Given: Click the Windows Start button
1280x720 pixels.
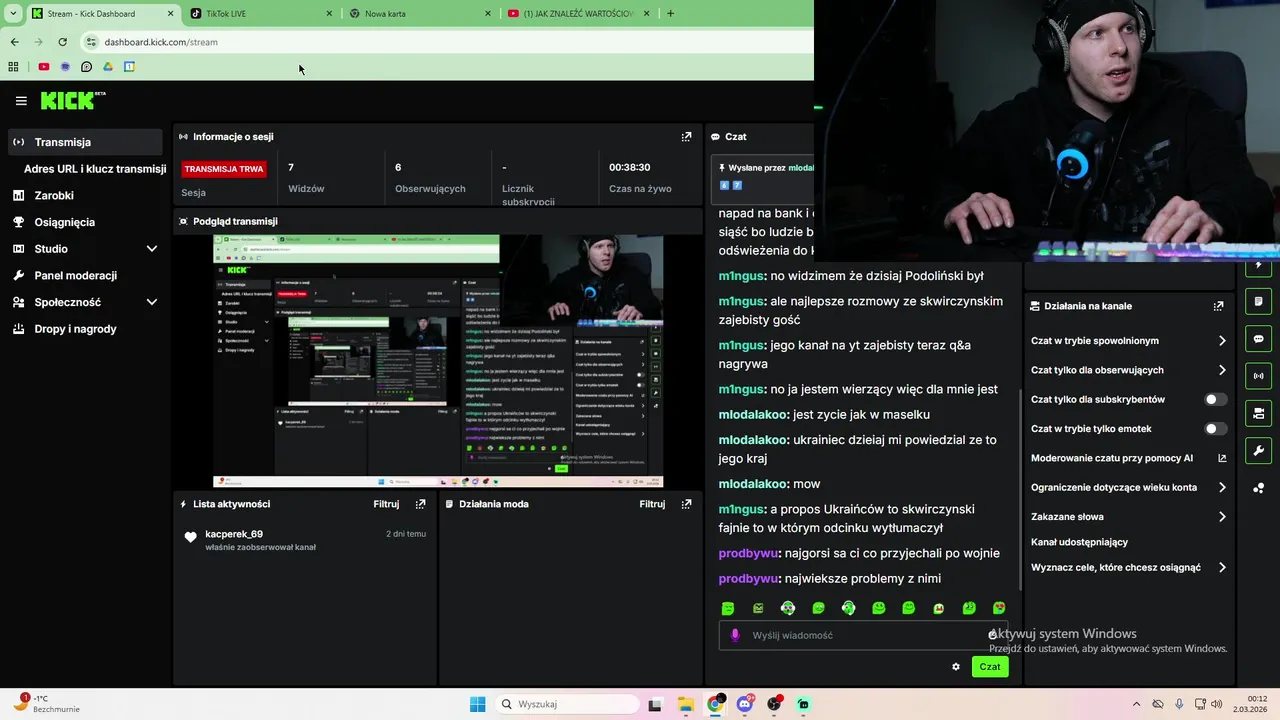Looking at the screenshot, I should [477, 704].
